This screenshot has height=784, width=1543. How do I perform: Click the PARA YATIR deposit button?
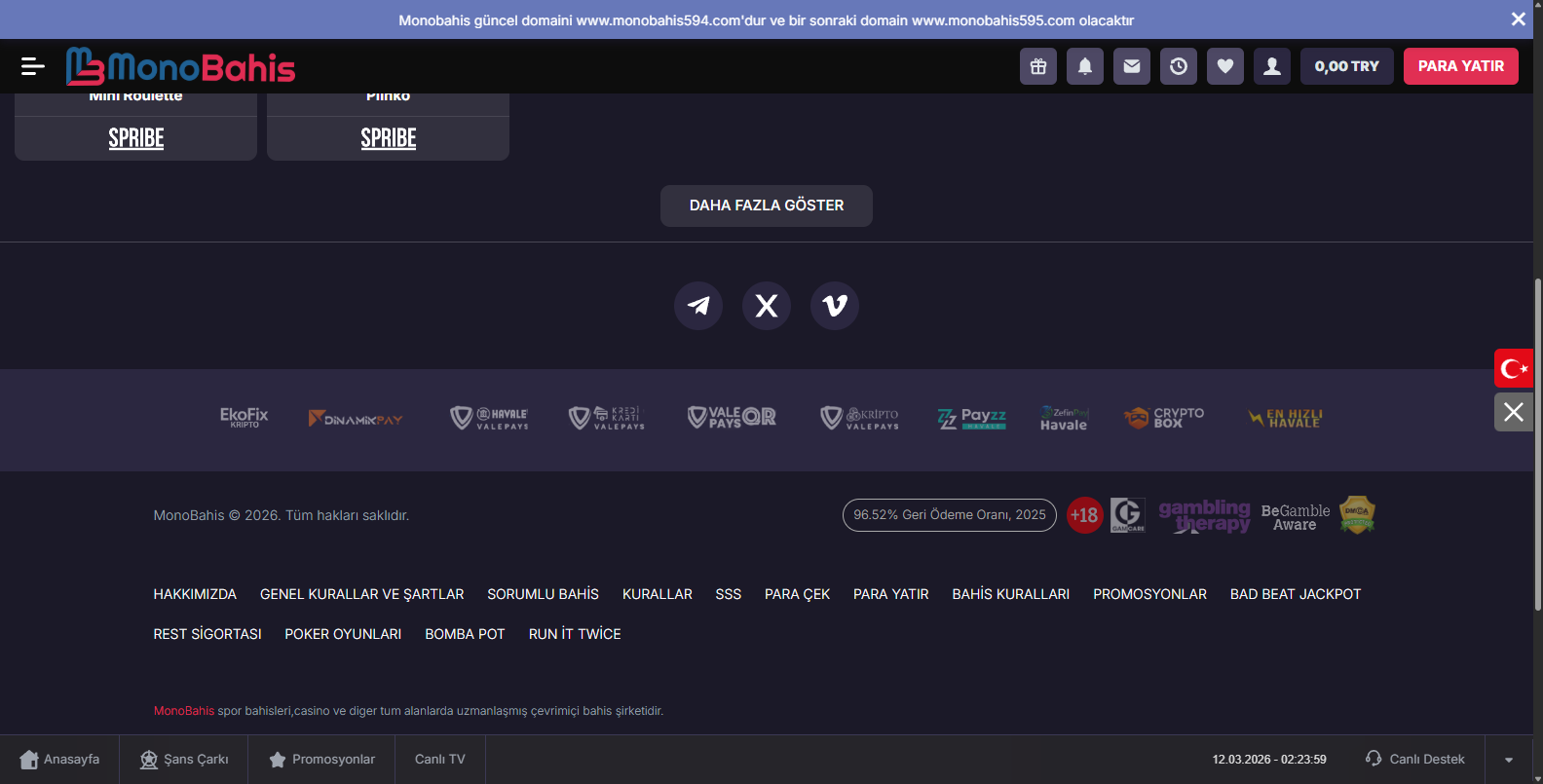(1460, 66)
